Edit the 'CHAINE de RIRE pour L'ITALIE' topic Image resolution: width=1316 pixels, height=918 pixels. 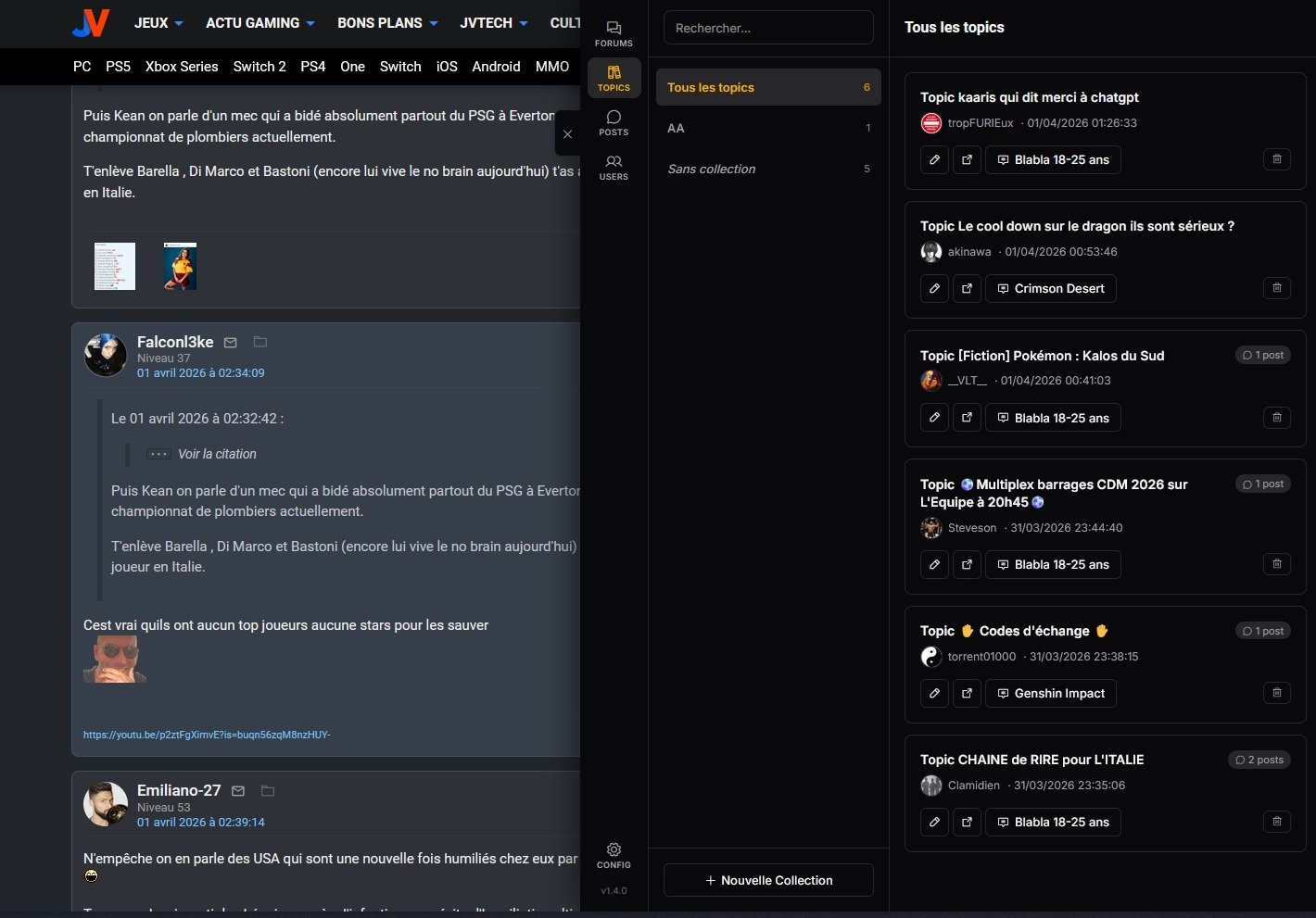pos(934,822)
